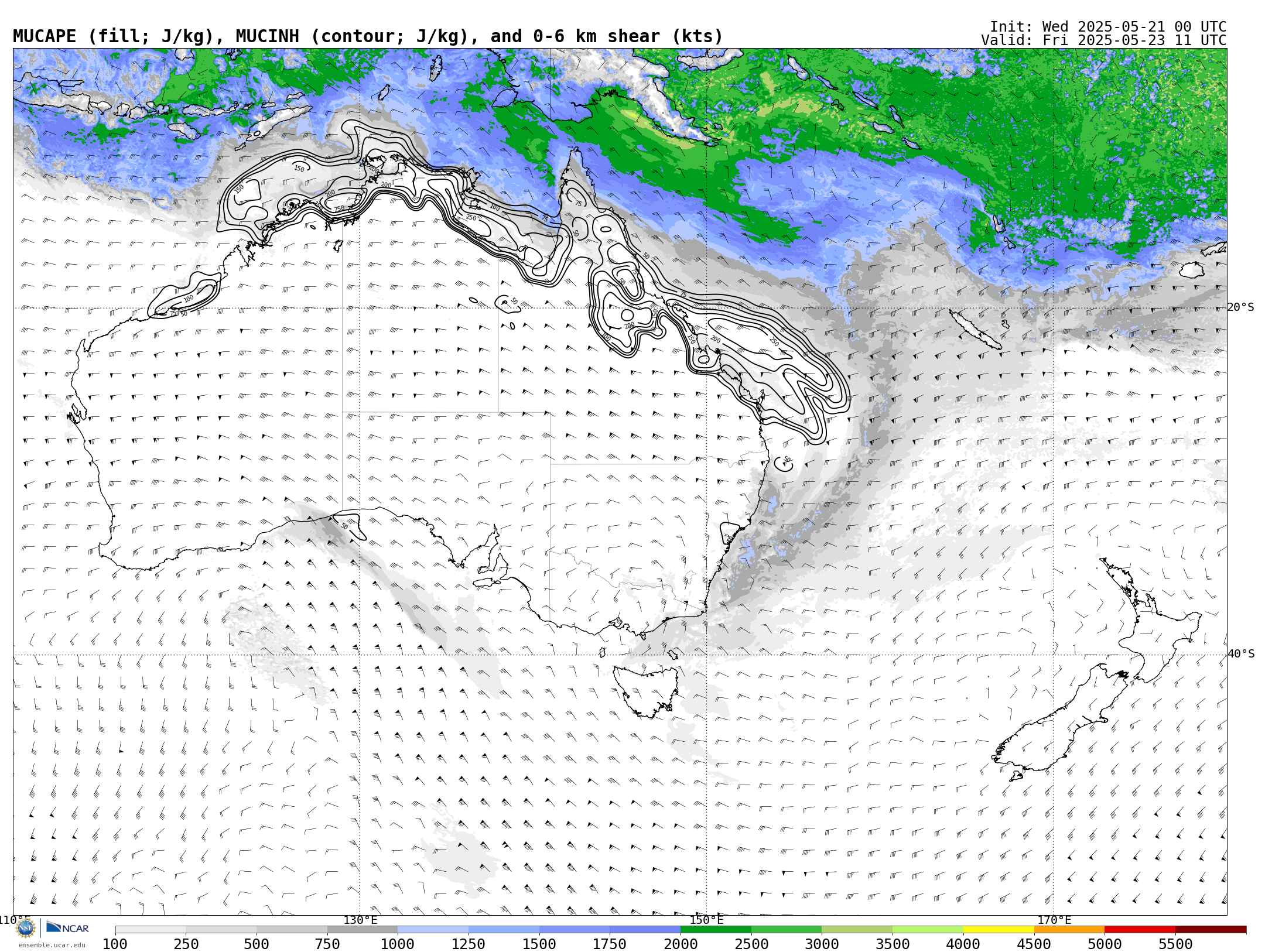Pick the gray swatch between 250 and 500
Screen dimensions: 1265x952
pos(221,930)
